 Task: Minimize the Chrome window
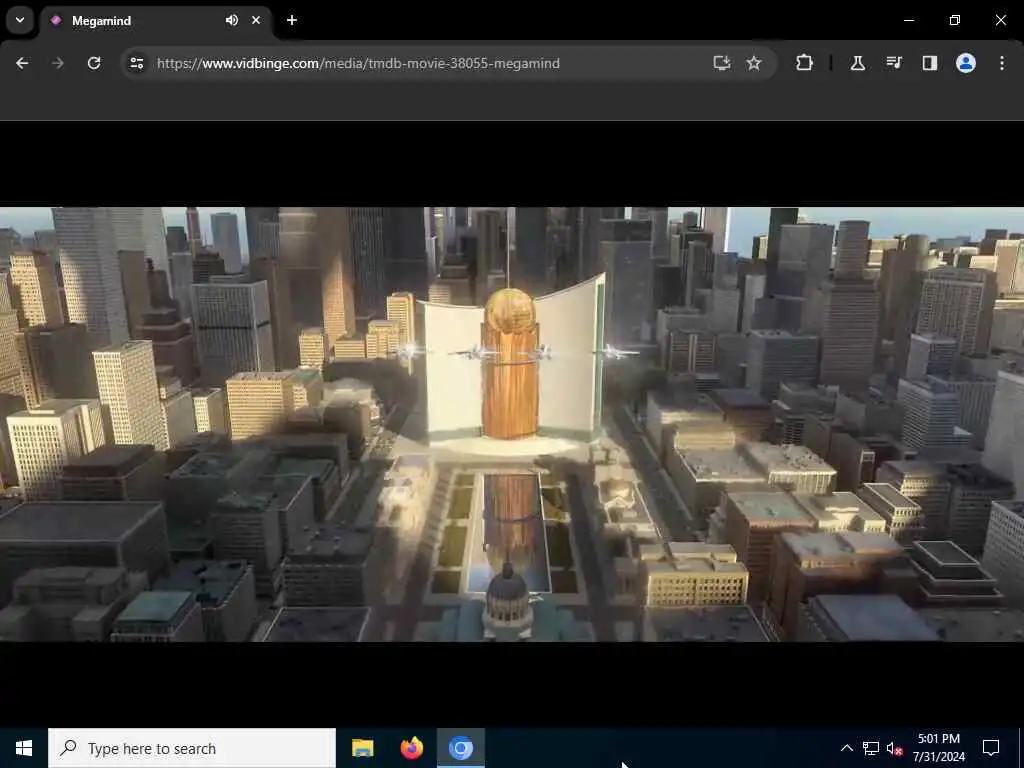click(908, 20)
